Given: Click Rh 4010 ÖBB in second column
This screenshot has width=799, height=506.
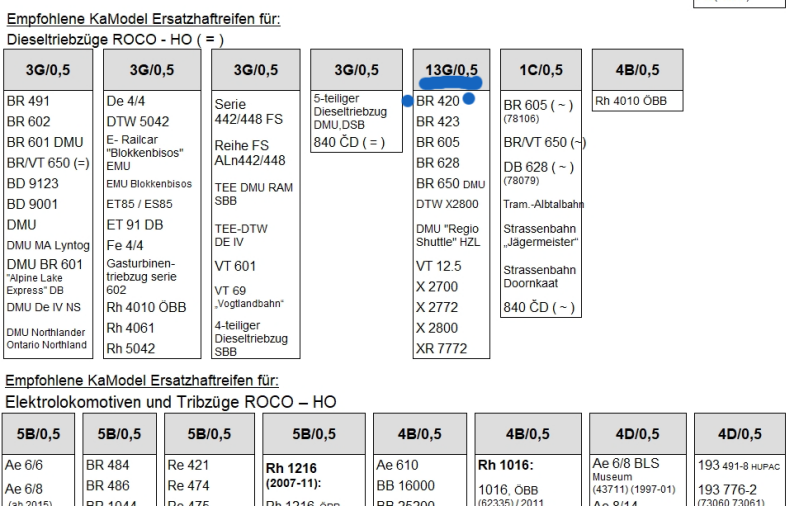Looking at the screenshot, I should click(146, 307).
